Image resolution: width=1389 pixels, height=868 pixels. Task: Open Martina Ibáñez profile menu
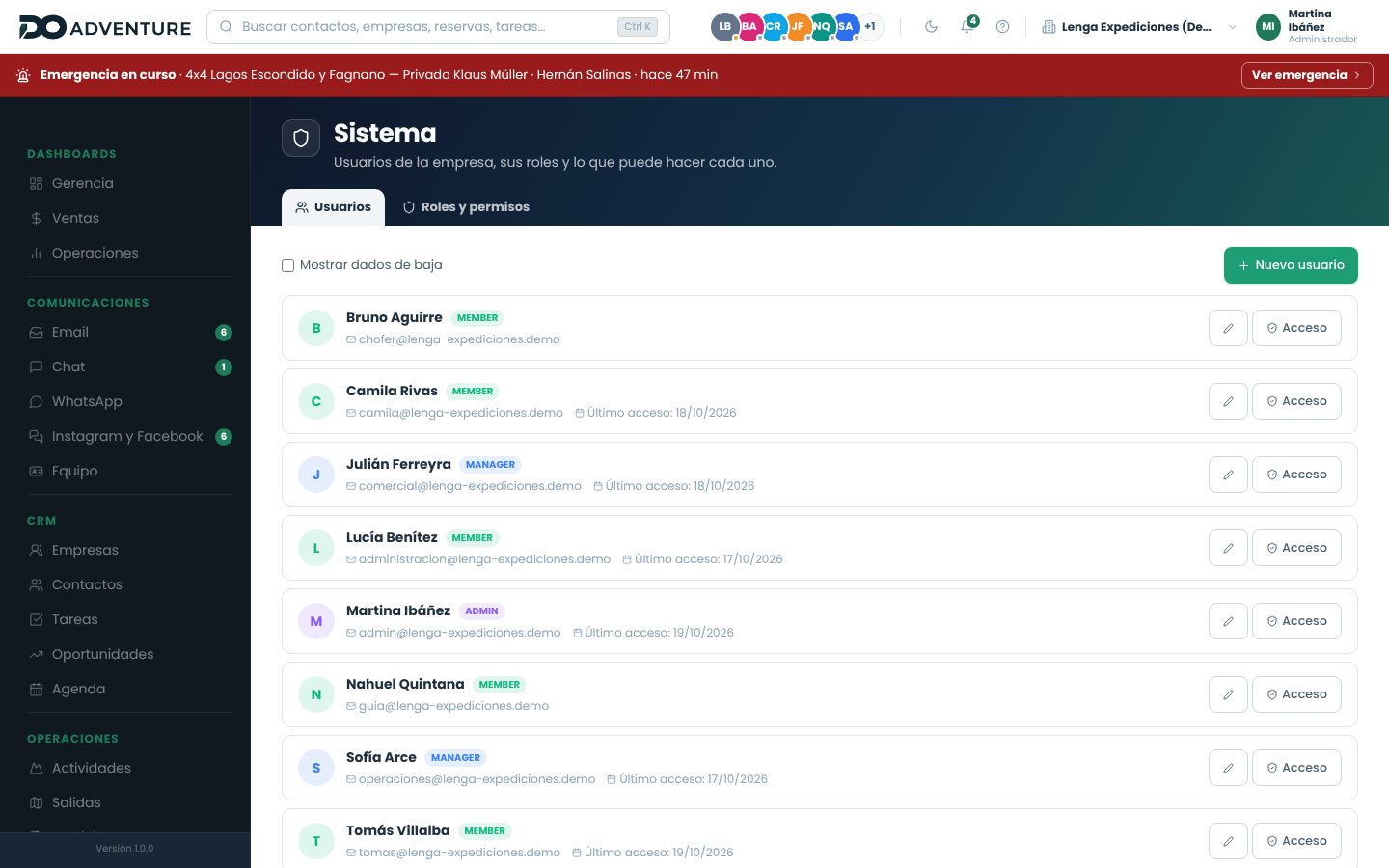click(x=1307, y=27)
